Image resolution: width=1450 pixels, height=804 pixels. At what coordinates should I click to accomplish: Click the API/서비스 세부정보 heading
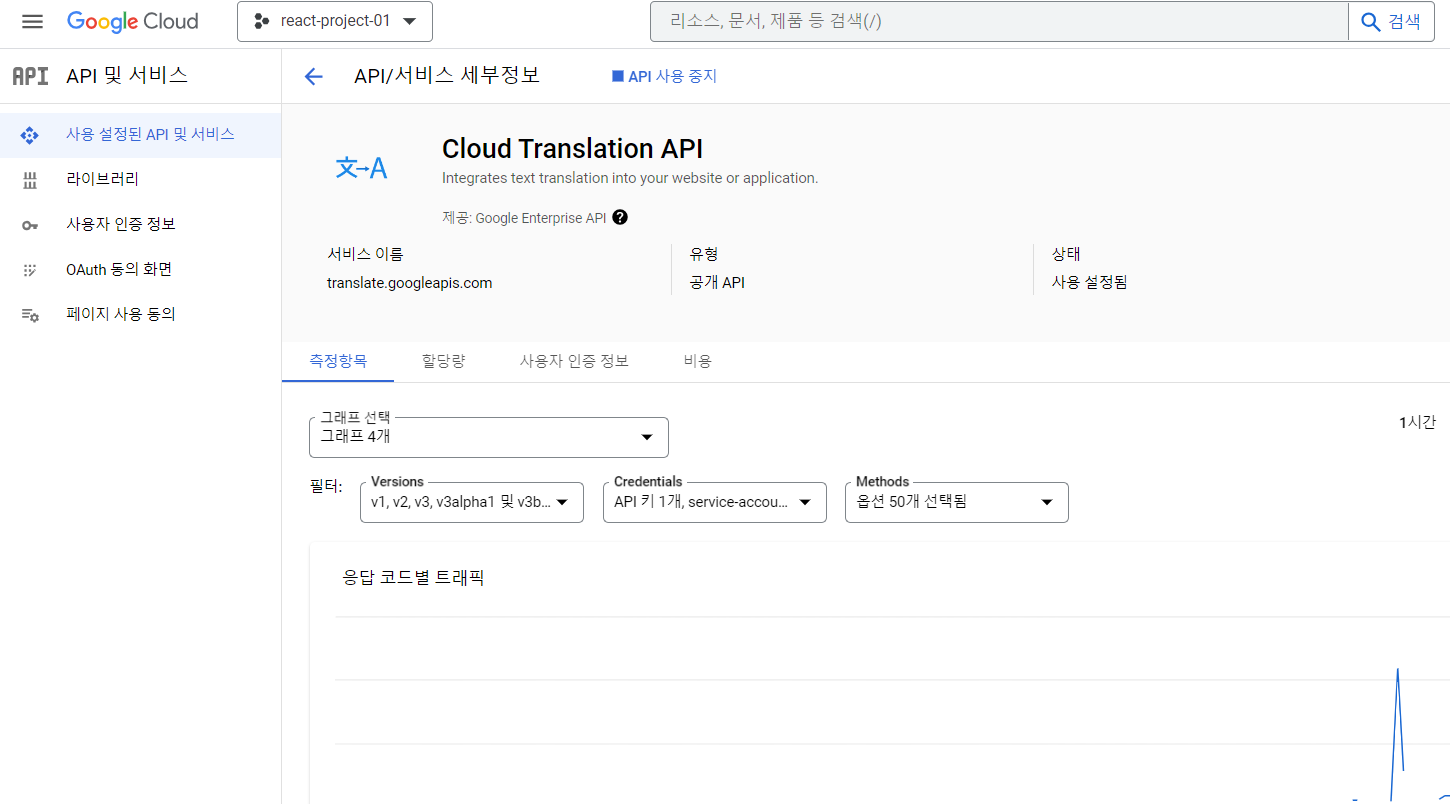coord(447,76)
